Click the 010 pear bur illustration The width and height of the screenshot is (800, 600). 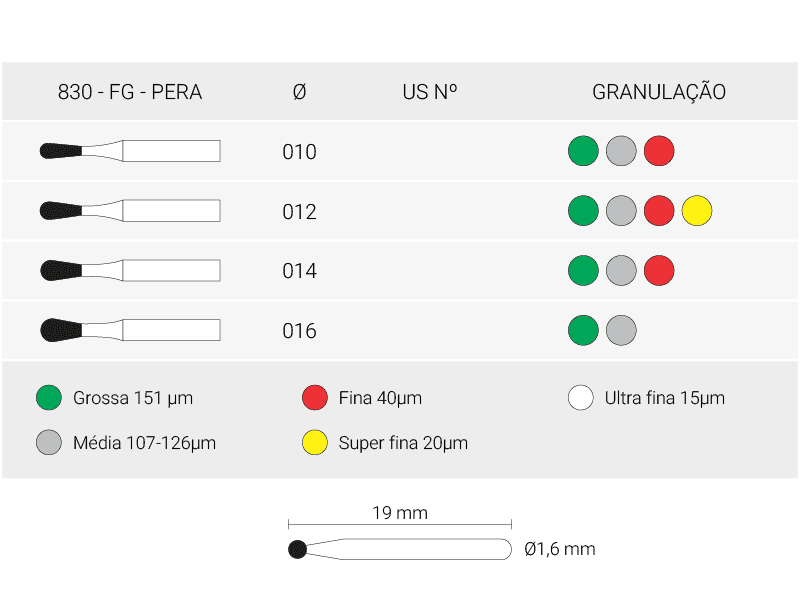point(130,151)
